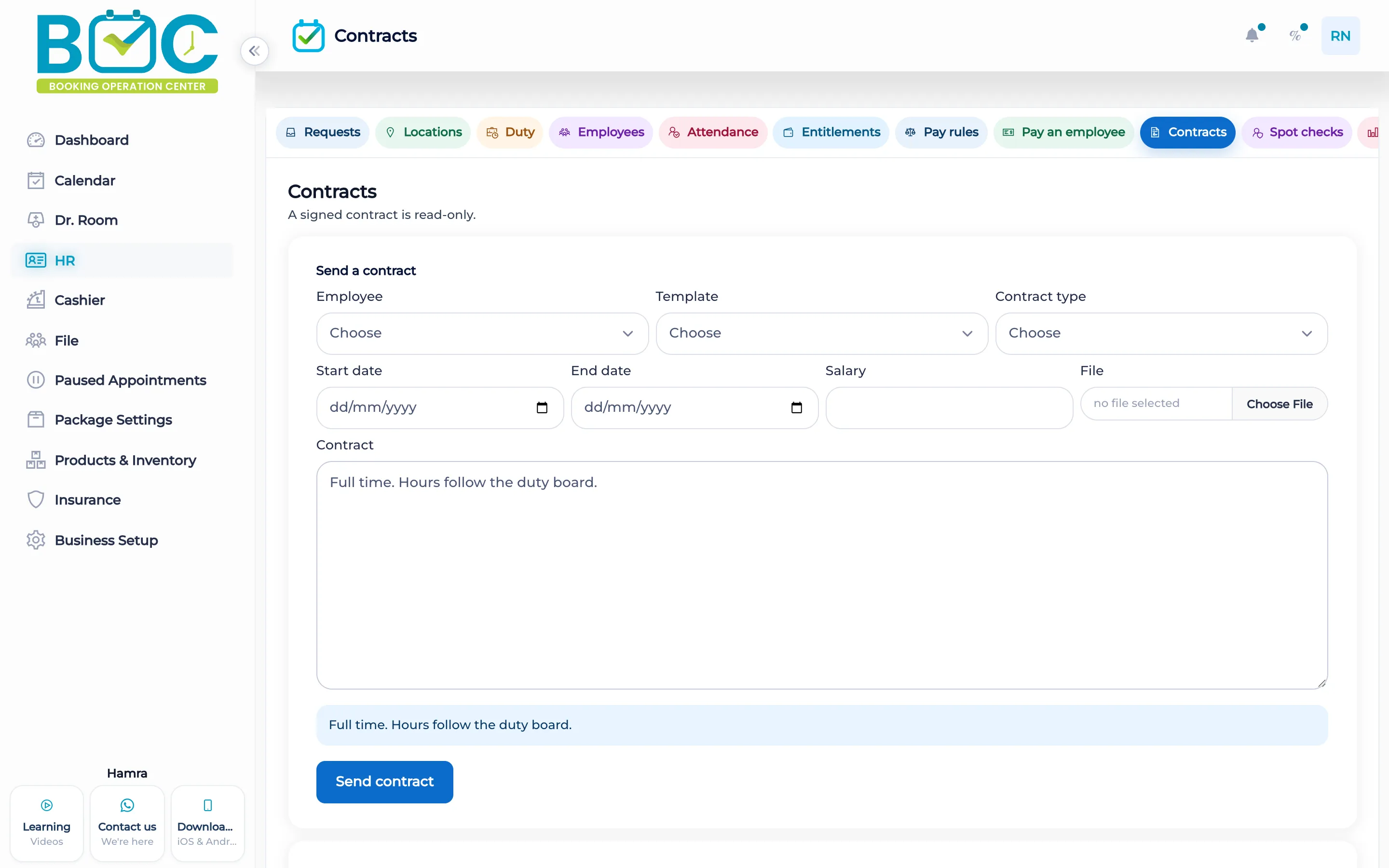
Task: Click the Send contract button
Action: 384,782
